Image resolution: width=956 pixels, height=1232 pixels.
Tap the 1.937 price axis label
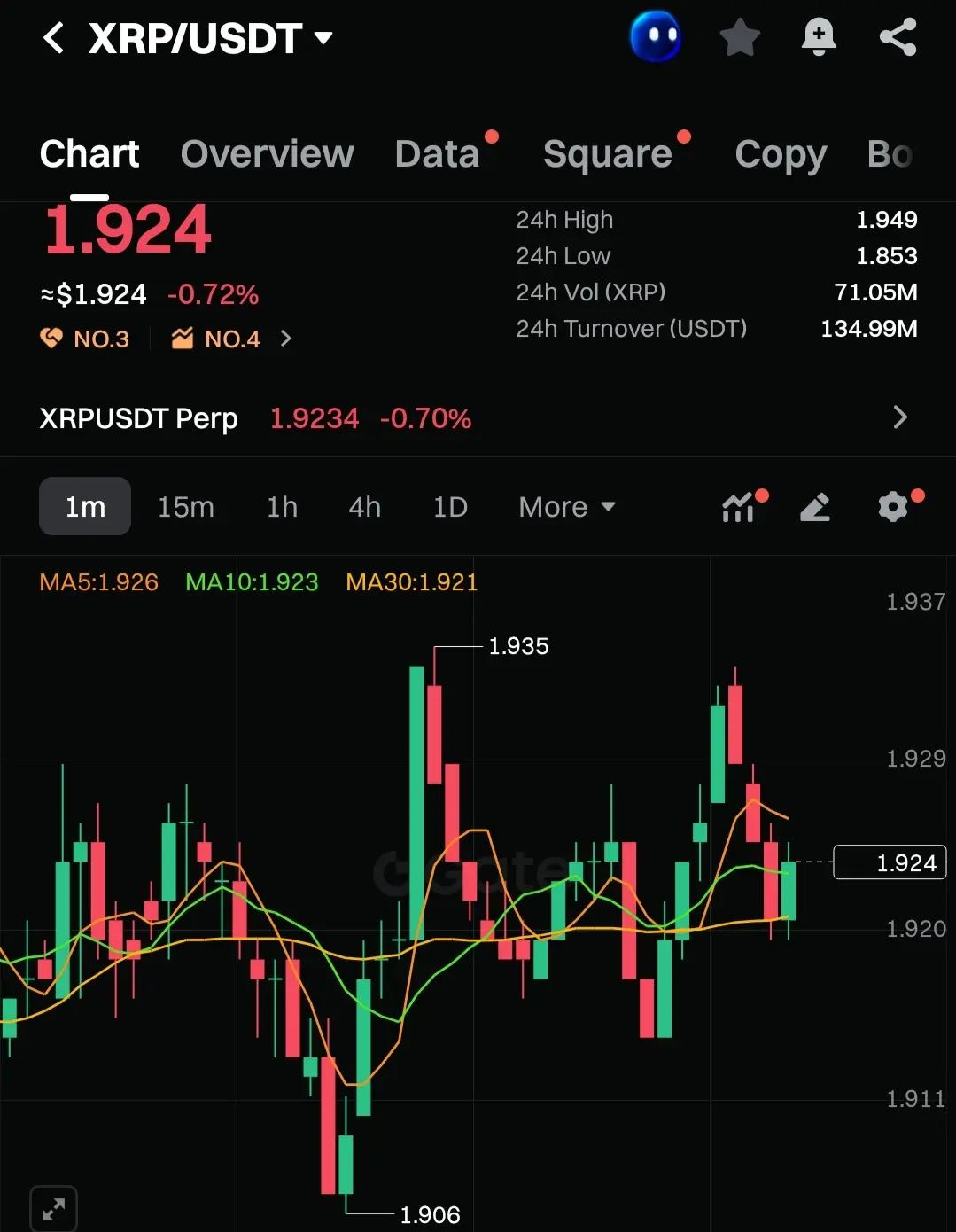point(916,602)
